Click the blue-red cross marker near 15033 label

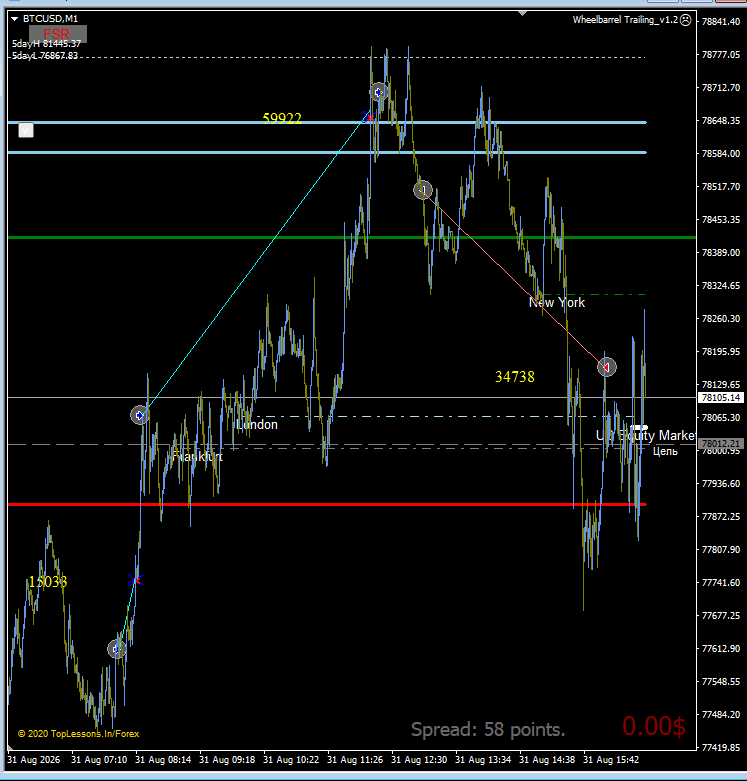[x=135, y=580]
